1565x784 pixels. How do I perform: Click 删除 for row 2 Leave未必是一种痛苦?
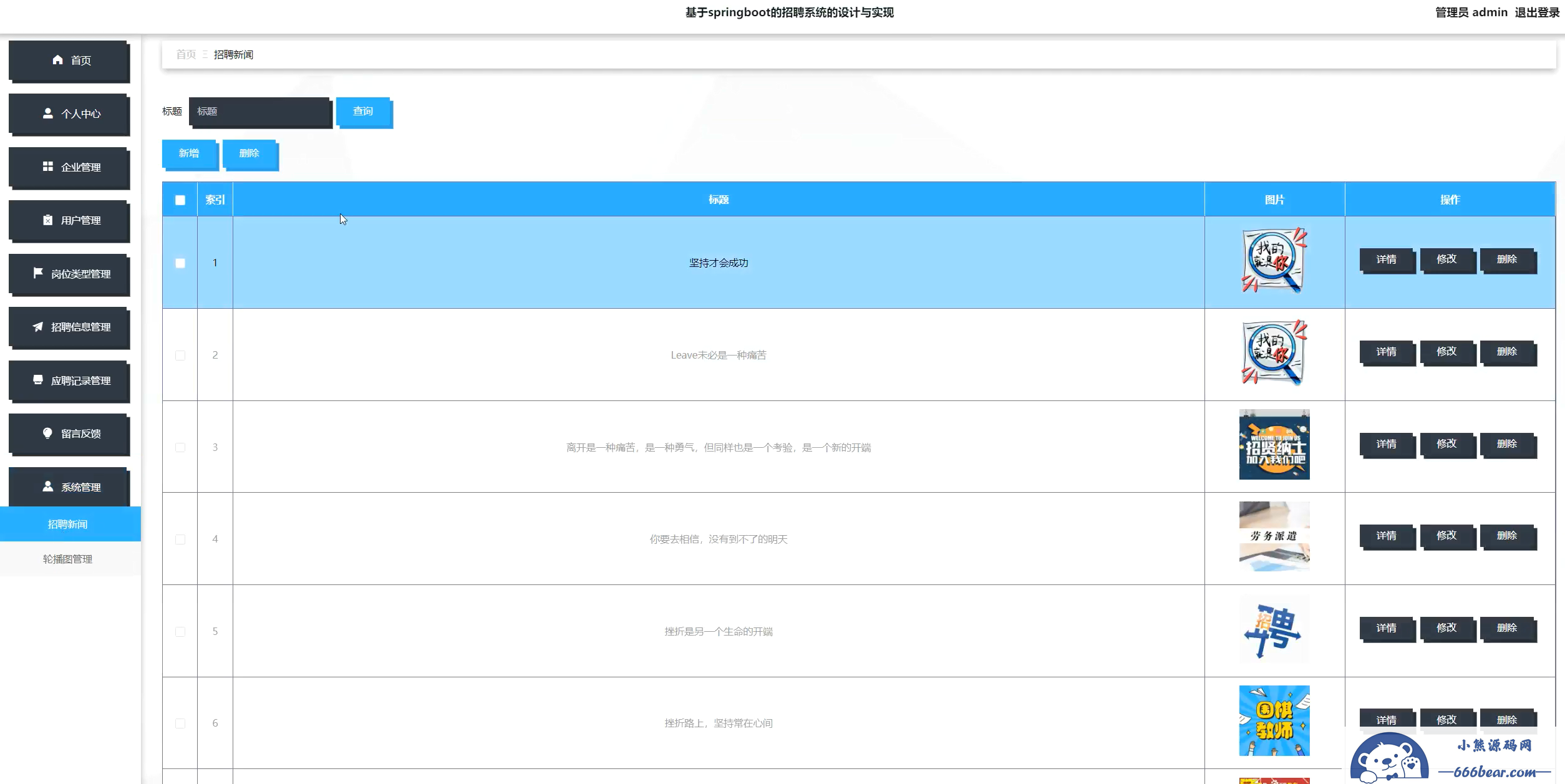point(1508,352)
